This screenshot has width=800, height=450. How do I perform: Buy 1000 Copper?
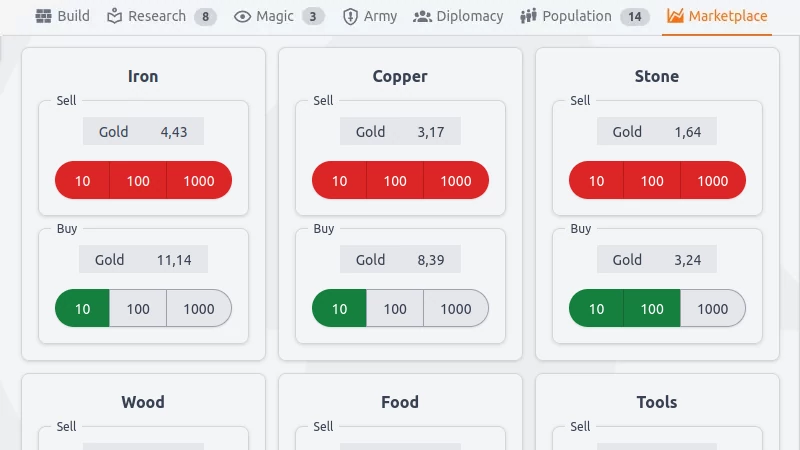(456, 309)
